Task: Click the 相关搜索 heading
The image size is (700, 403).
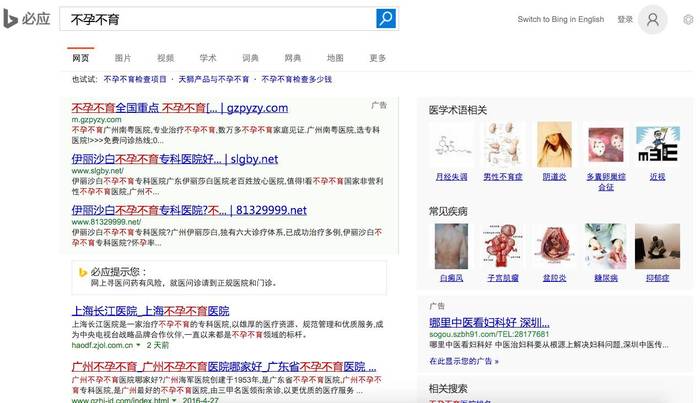Action: (x=448, y=388)
